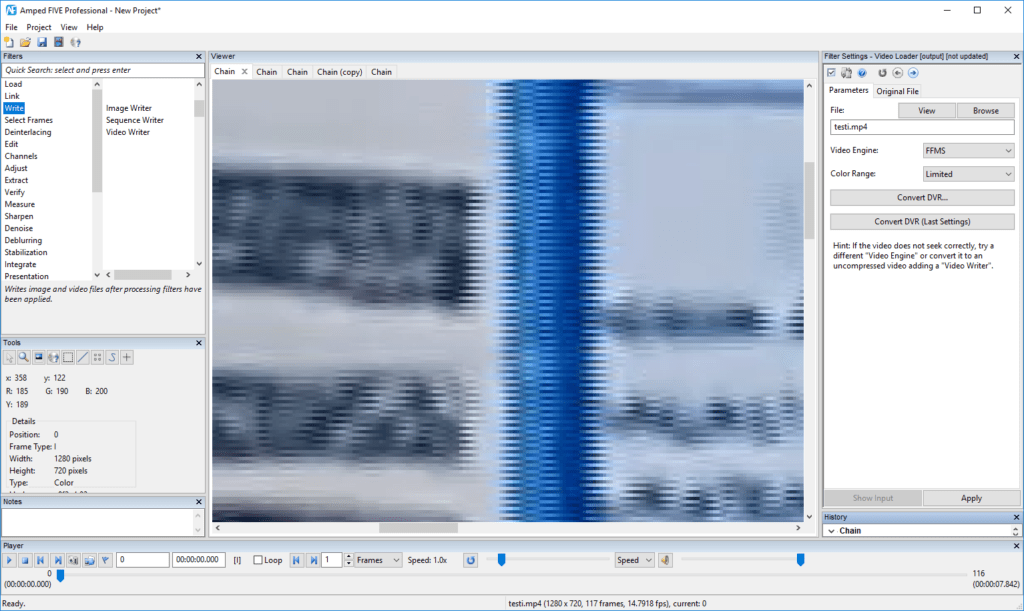Select the Magnify tool in the Tools panel
Viewport: 1024px width, 611px height.
click(x=23, y=357)
